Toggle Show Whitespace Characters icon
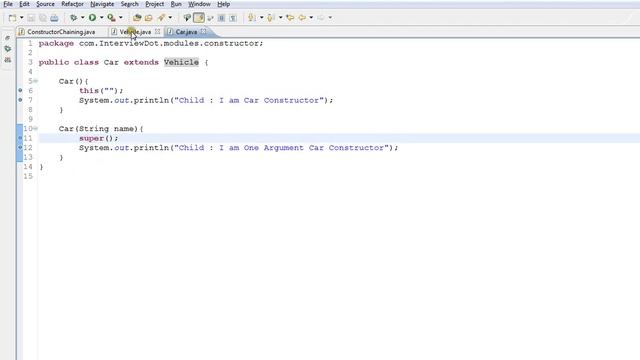The width and height of the screenshot is (640, 360). click(x=233, y=18)
